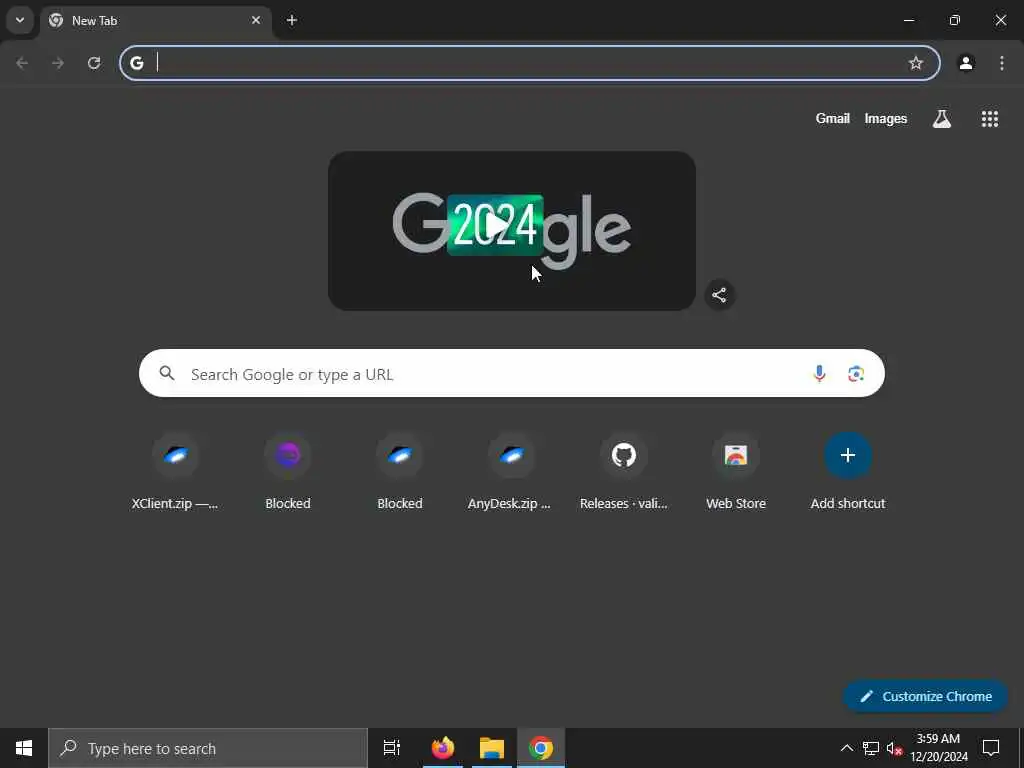The height and width of the screenshot is (768, 1024).
Task: Select the New Tab tab
Action: point(155,21)
